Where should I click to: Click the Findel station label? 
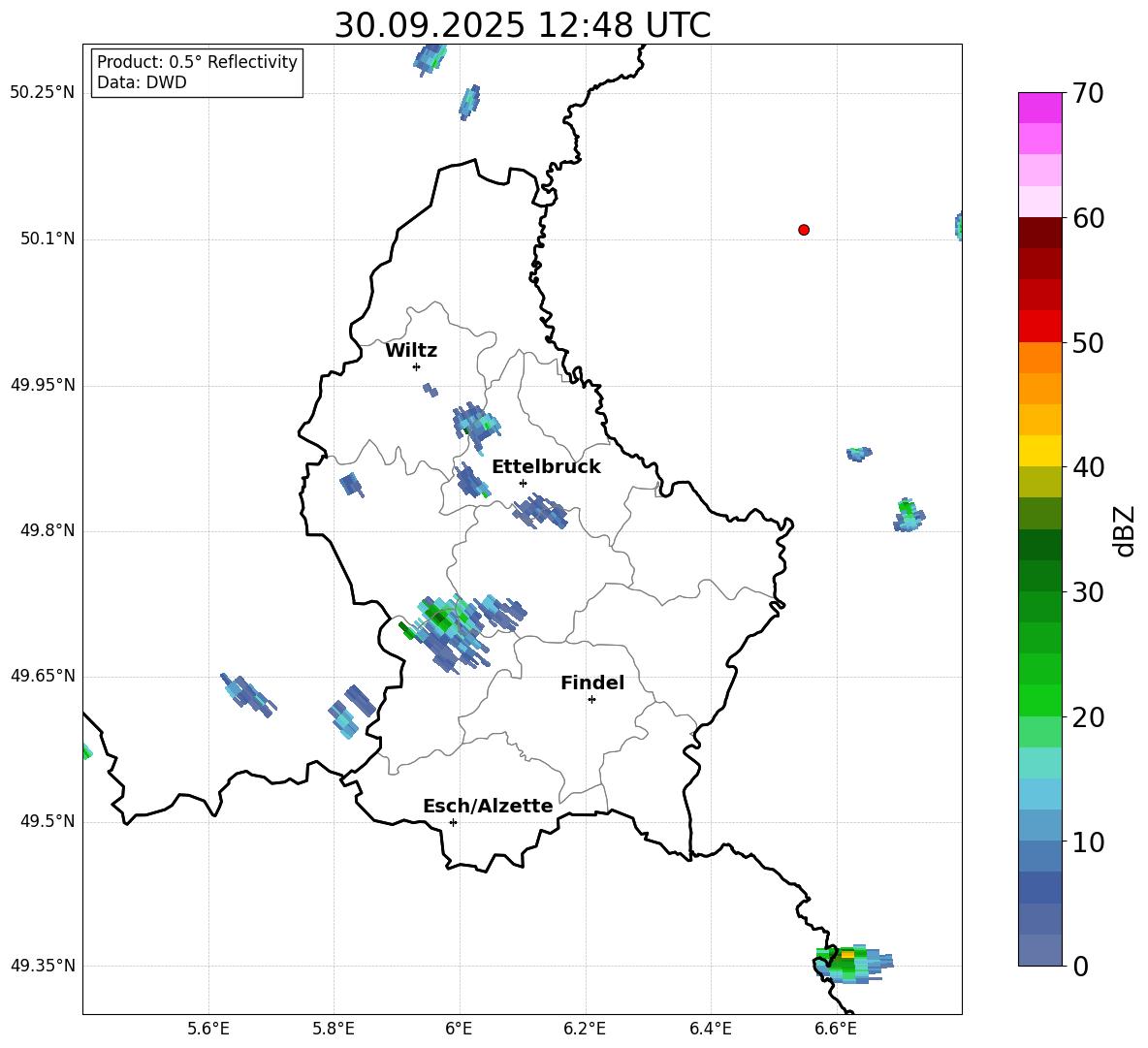592,683
